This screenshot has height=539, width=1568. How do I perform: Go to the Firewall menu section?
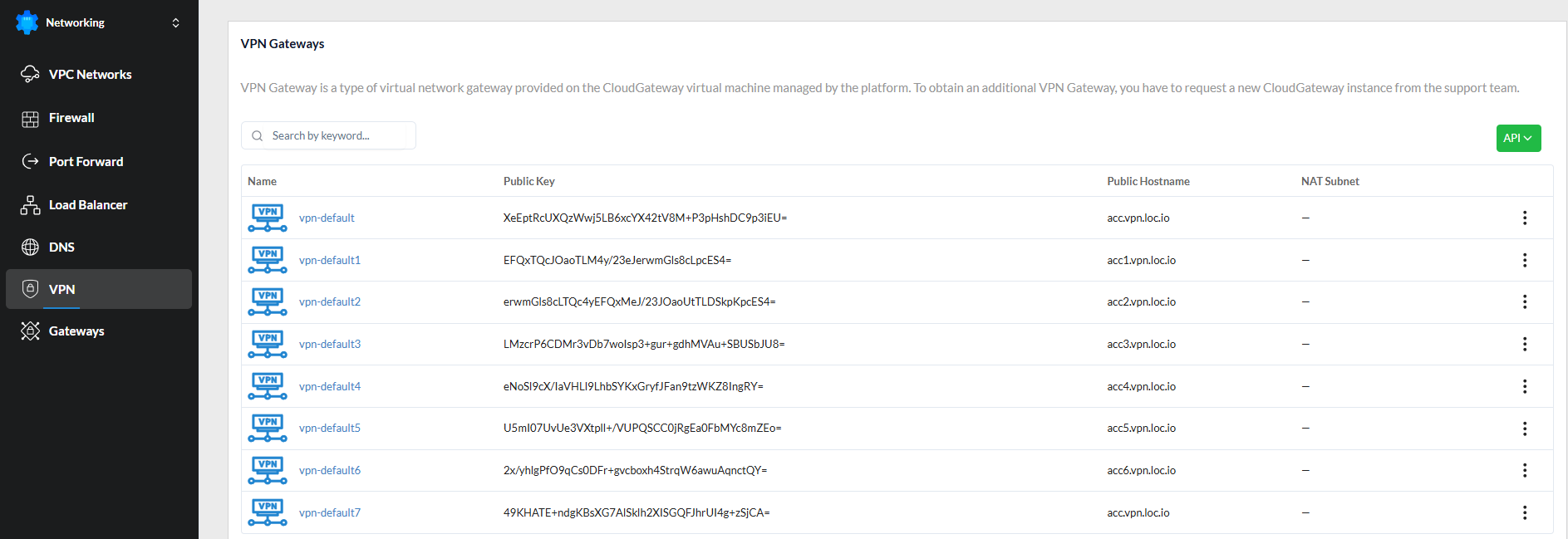click(x=71, y=118)
